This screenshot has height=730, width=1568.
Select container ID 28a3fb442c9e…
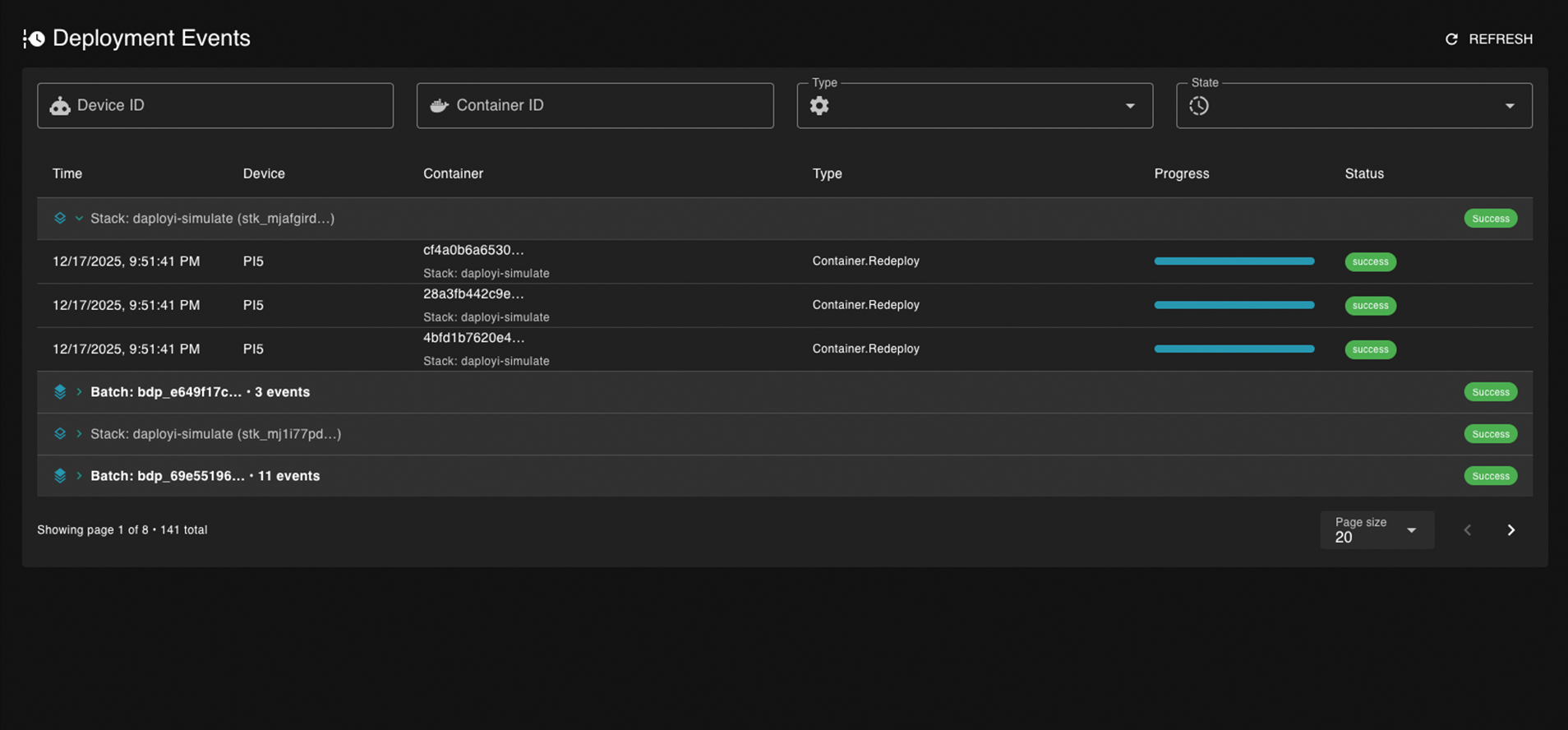(473, 293)
